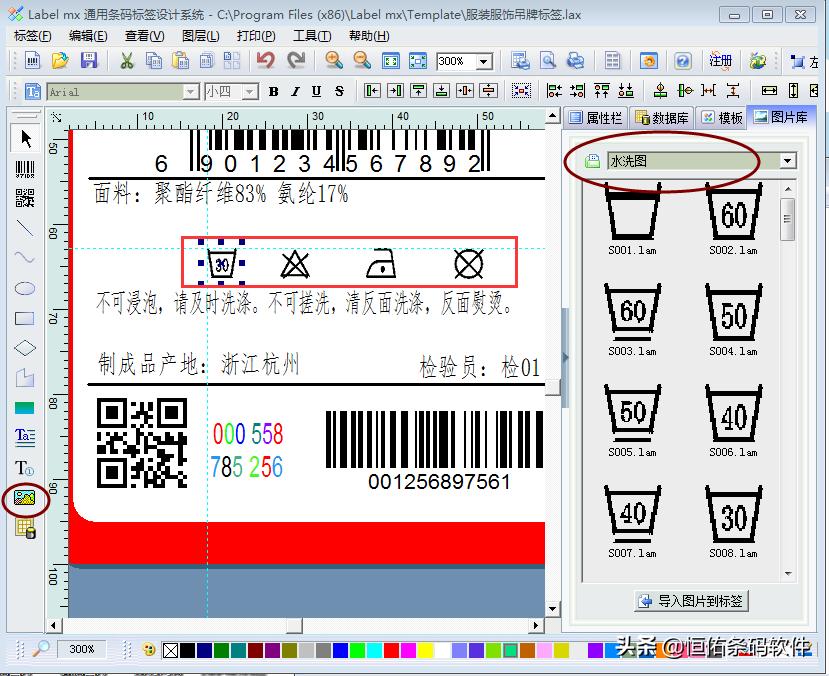Image resolution: width=829 pixels, height=676 pixels.
Task: Select the ellipse shape tool
Action: pos(25,288)
